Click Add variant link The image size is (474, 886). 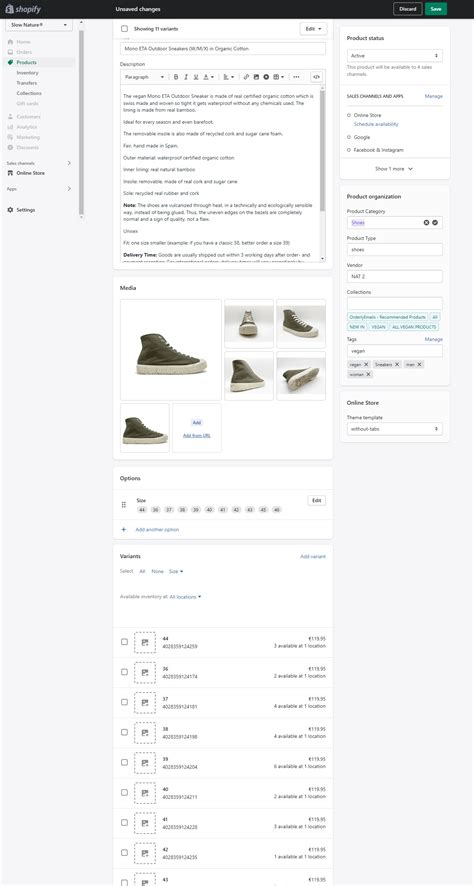tap(313, 557)
